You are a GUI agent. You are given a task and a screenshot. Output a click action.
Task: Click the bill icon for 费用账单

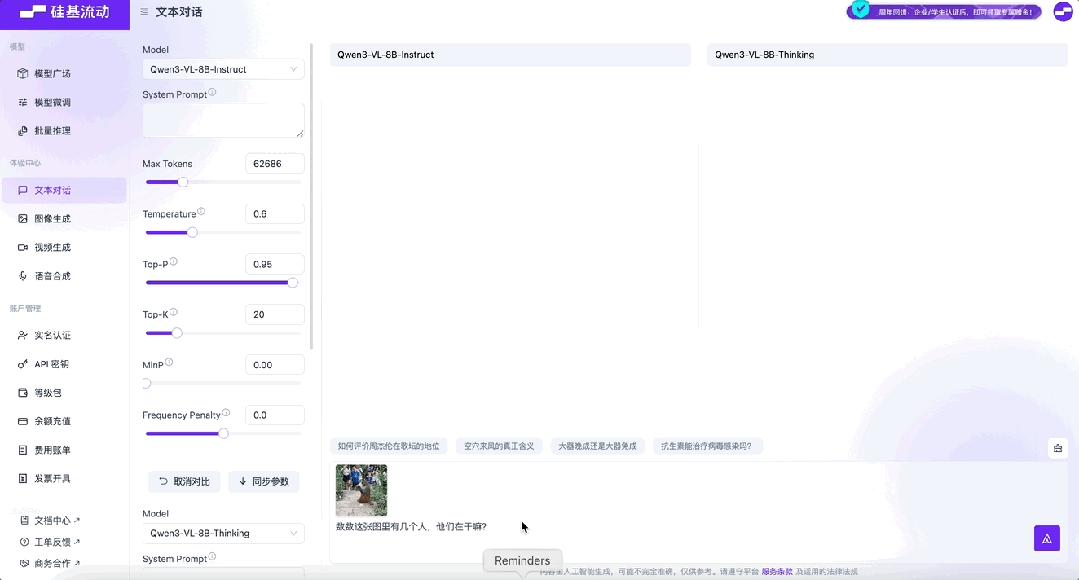pos(23,450)
